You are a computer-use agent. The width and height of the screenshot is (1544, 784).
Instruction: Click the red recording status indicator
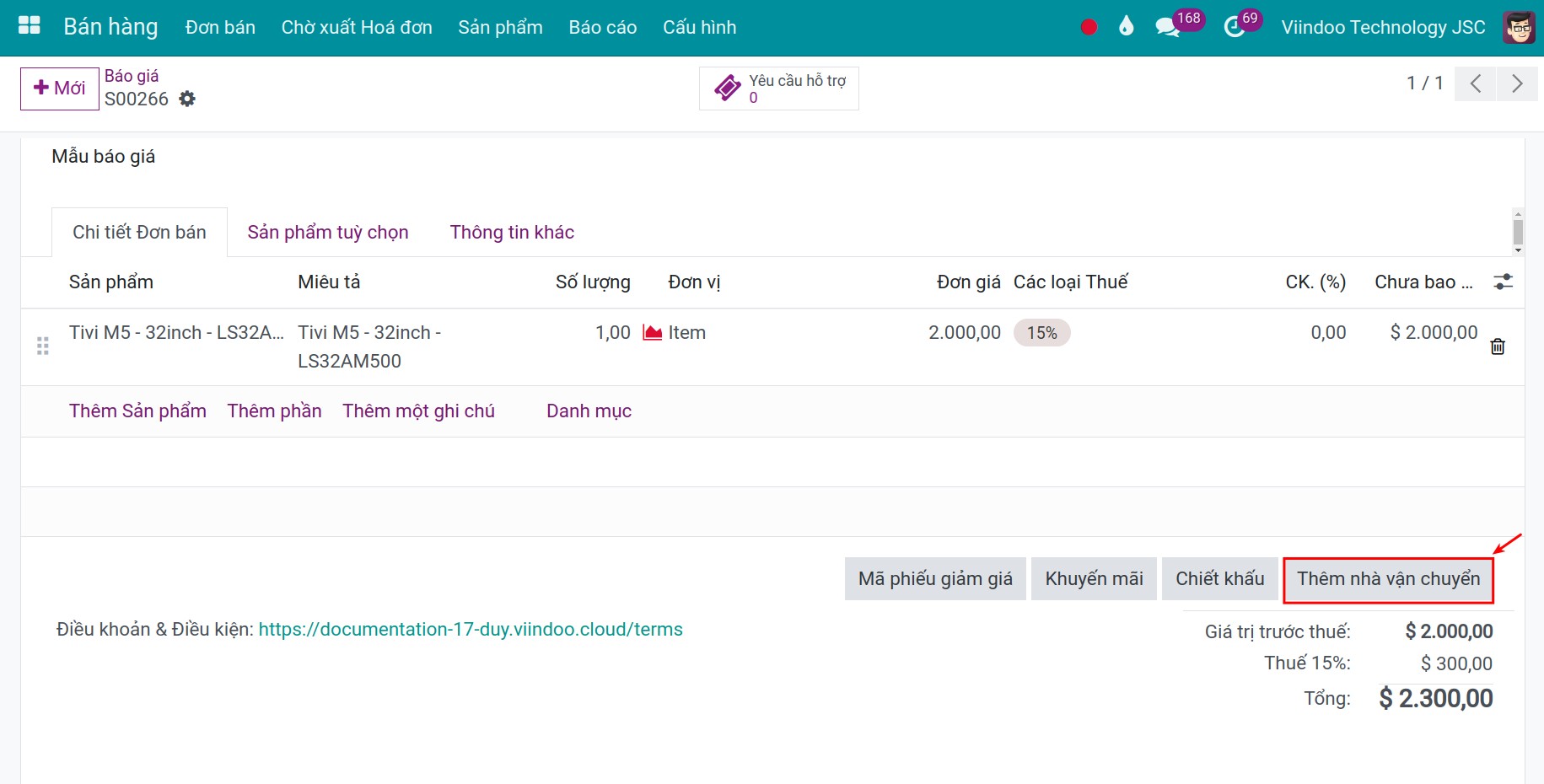click(x=1089, y=27)
